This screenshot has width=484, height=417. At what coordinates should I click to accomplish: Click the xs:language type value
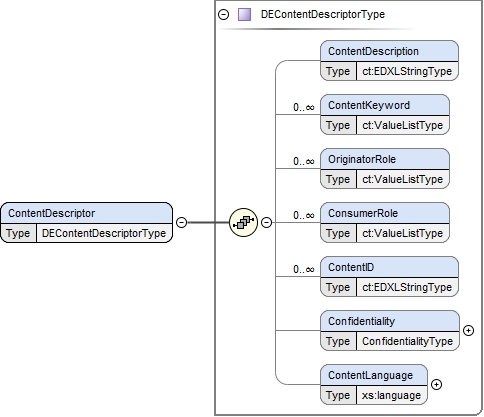click(x=391, y=395)
